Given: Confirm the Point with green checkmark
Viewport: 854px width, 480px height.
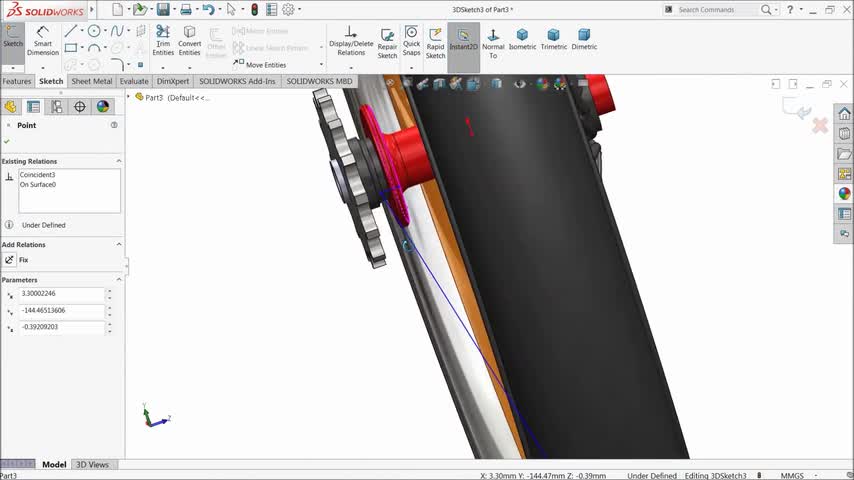Looking at the screenshot, I should click(x=7, y=141).
